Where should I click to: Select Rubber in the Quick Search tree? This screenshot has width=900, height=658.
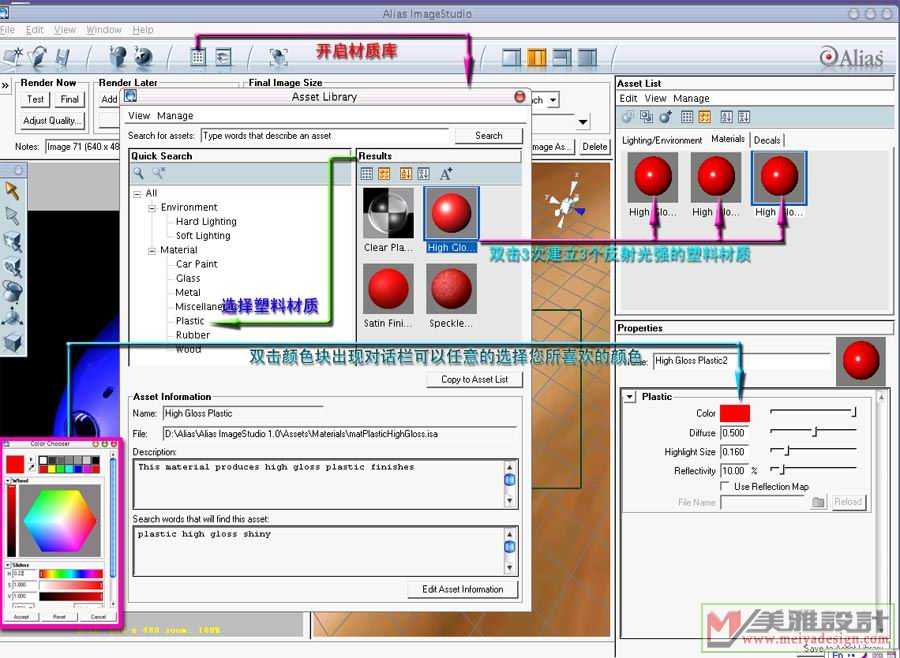[192, 335]
